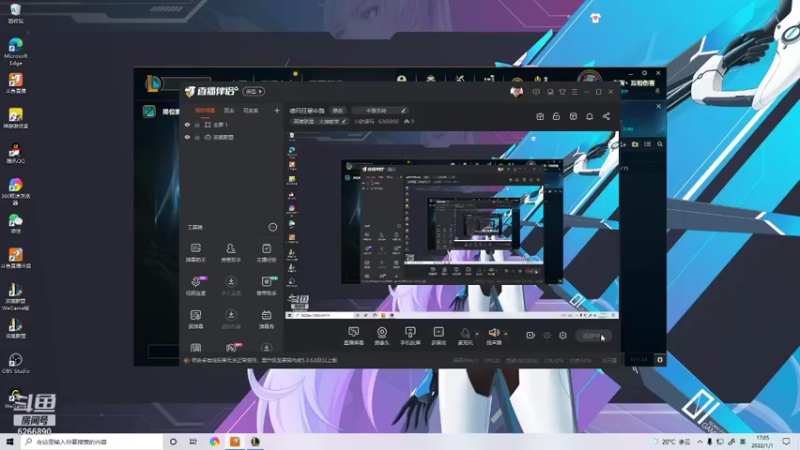The width and height of the screenshot is (800, 450).
Task: Click the League client logo behind the window
Action: [153, 83]
